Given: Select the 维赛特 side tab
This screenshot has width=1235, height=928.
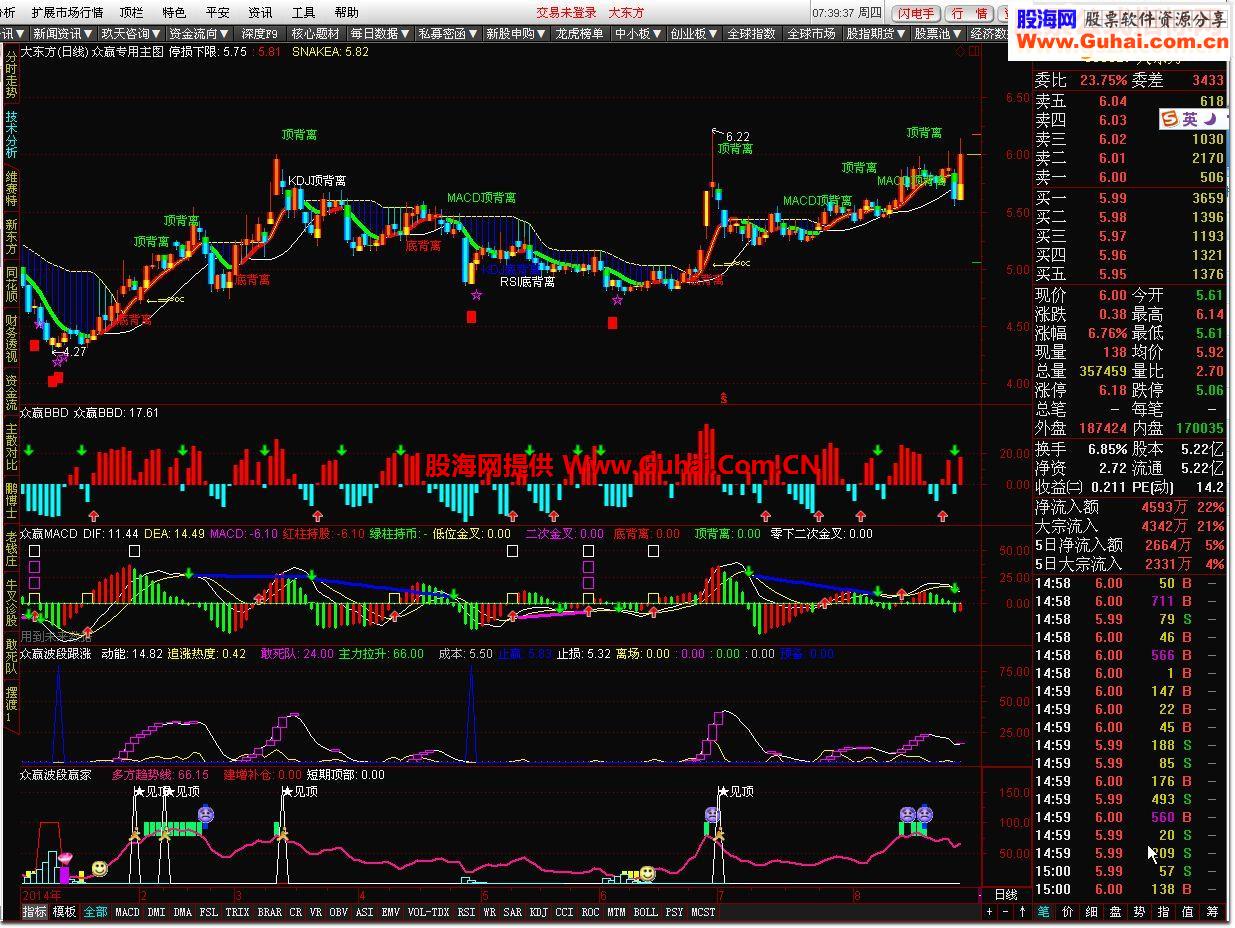Looking at the screenshot, I should point(11,188).
